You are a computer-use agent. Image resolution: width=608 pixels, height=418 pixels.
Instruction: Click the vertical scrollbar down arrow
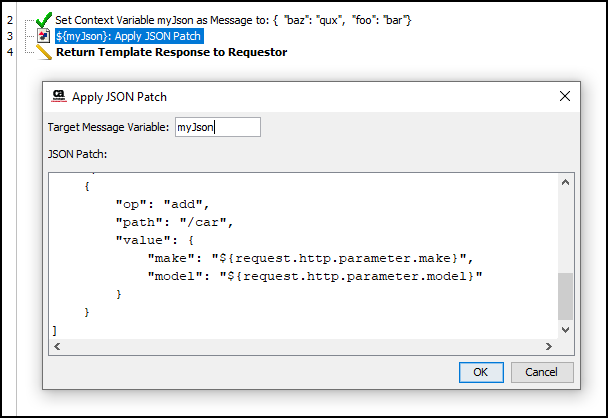click(x=565, y=330)
